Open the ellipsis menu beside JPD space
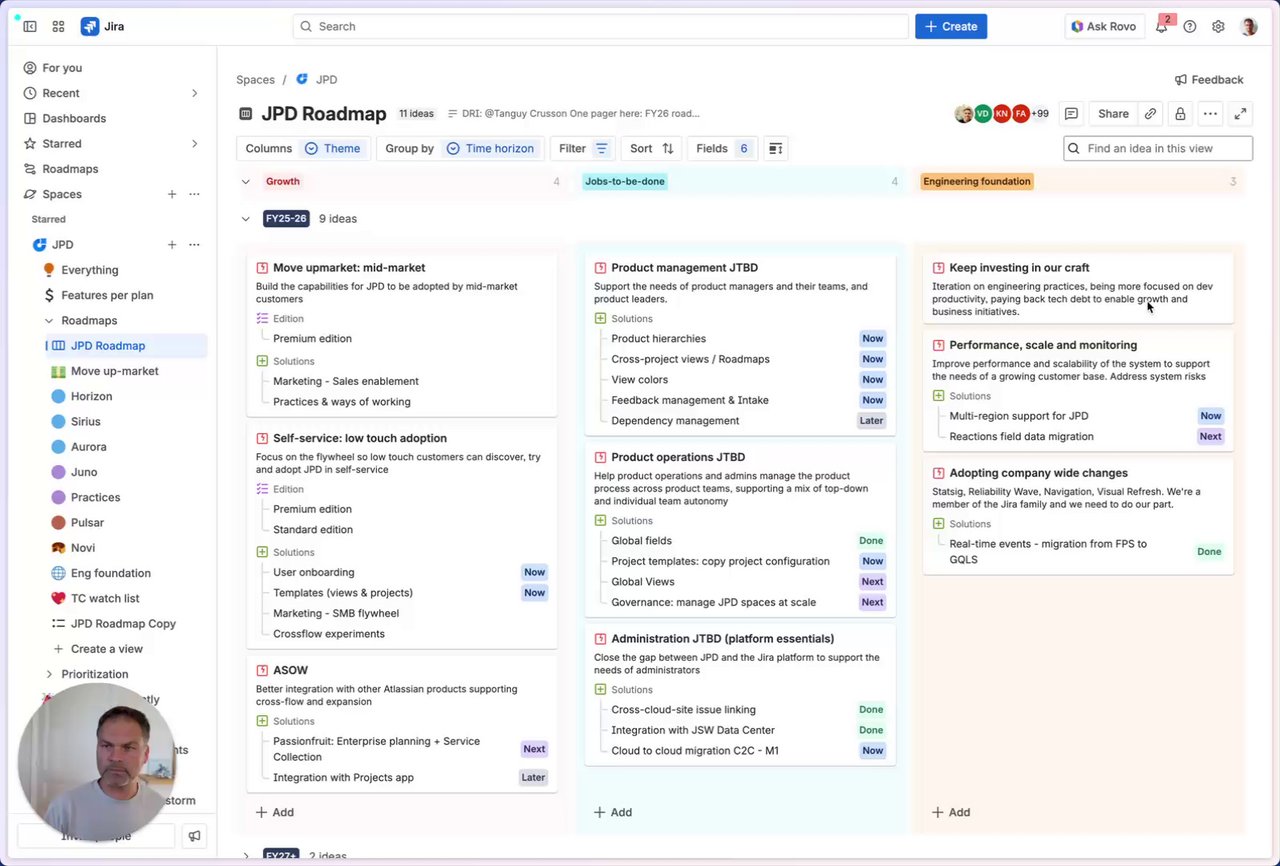 pos(194,245)
